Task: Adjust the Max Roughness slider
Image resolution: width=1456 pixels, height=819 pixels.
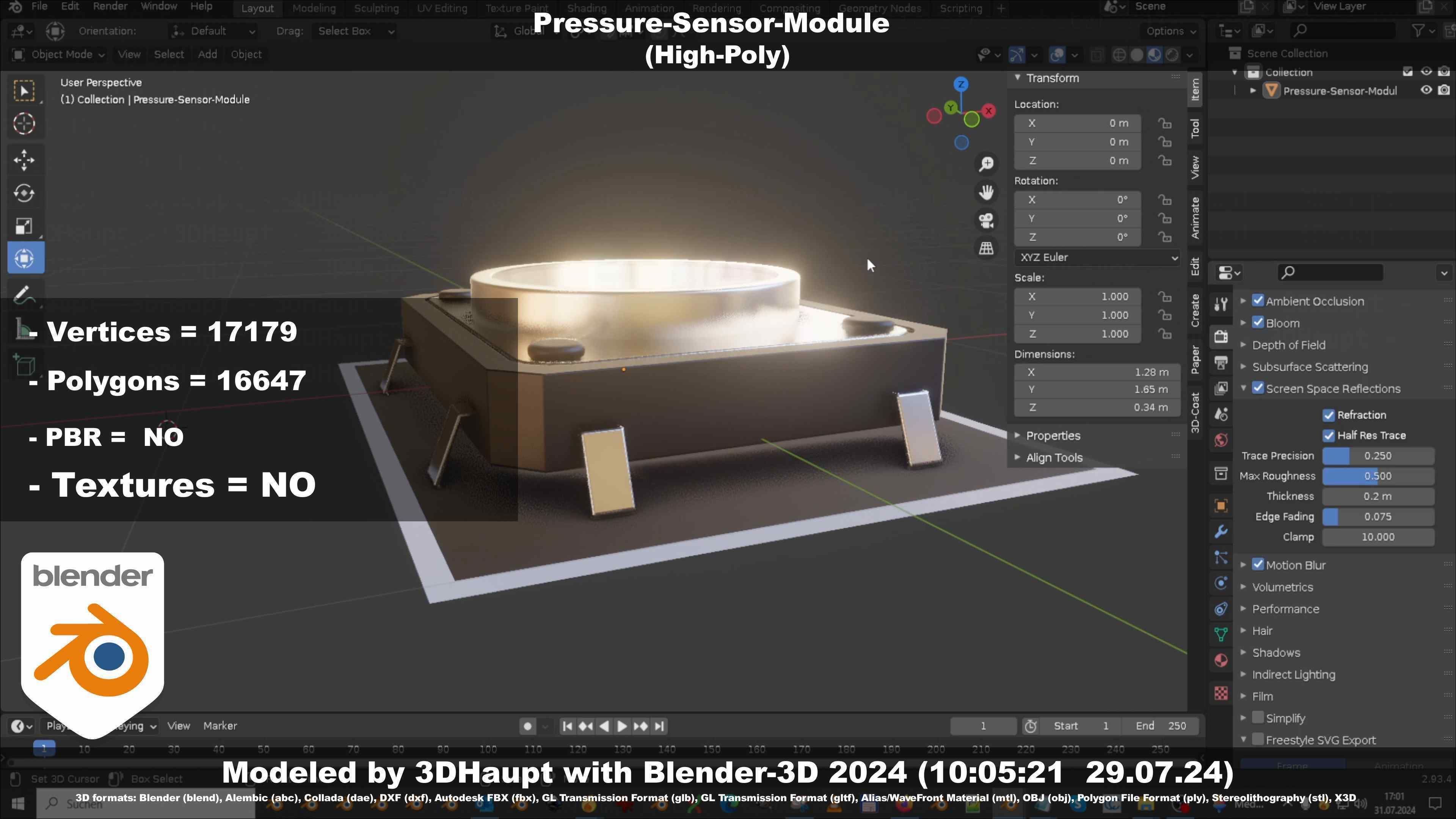Action: [x=1378, y=477]
